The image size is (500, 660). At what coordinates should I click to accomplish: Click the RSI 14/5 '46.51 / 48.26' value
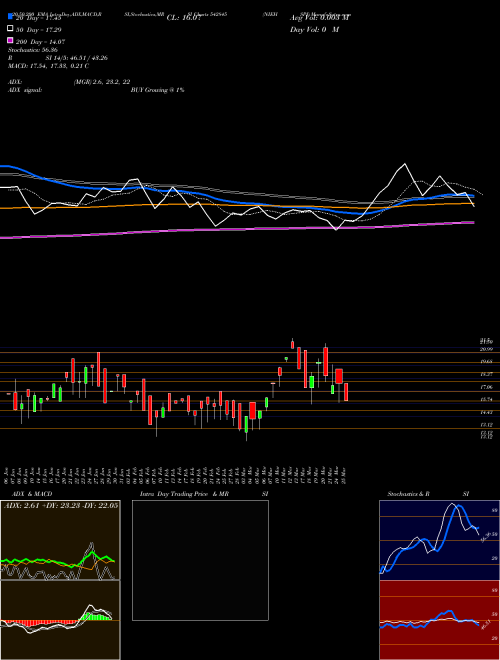tap(87, 58)
